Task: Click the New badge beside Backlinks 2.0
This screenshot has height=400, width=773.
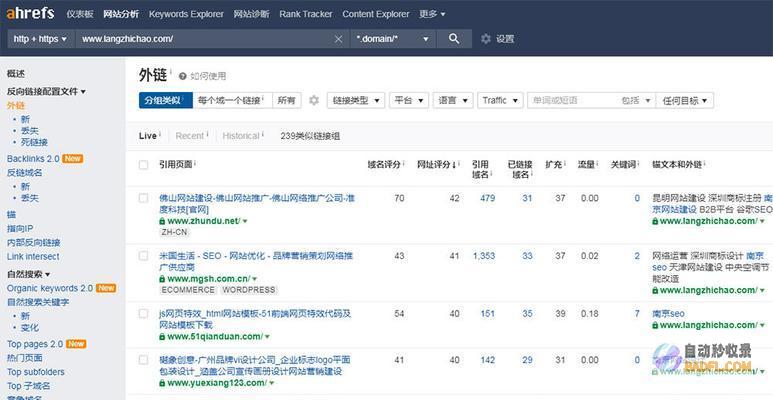Action: pos(72,159)
